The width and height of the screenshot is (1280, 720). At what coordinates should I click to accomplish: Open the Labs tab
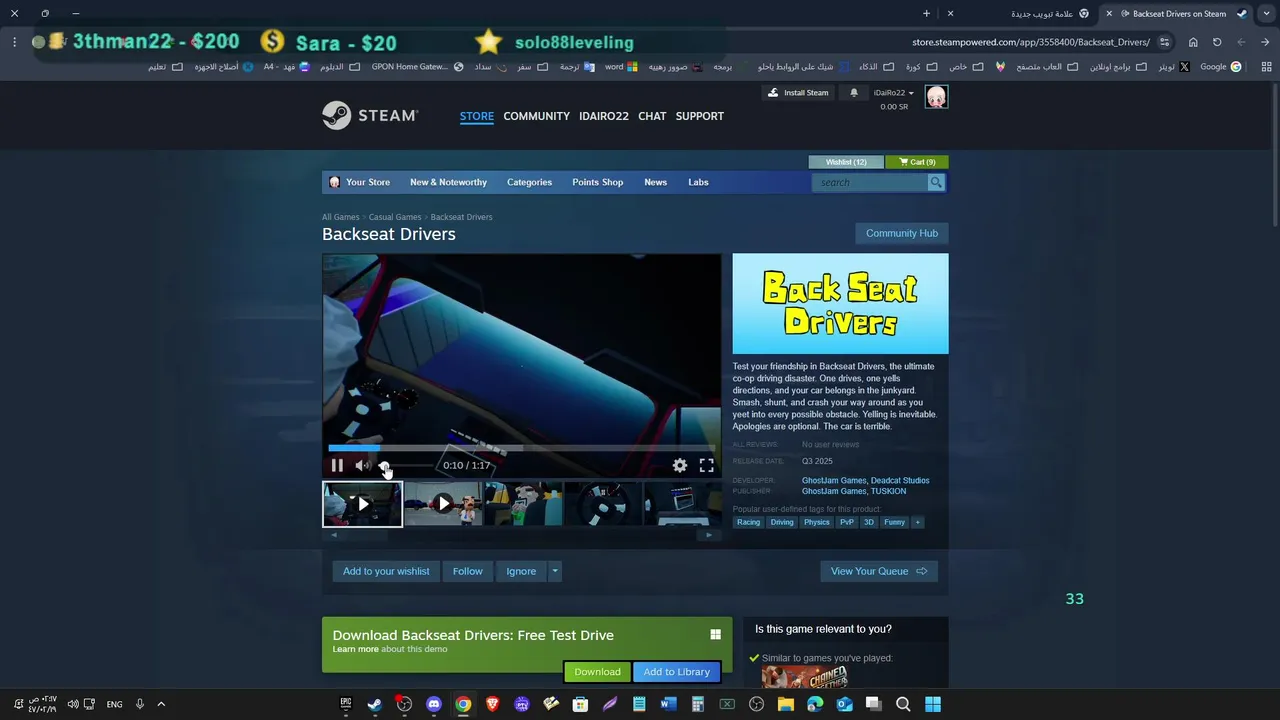(x=698, y=182)
